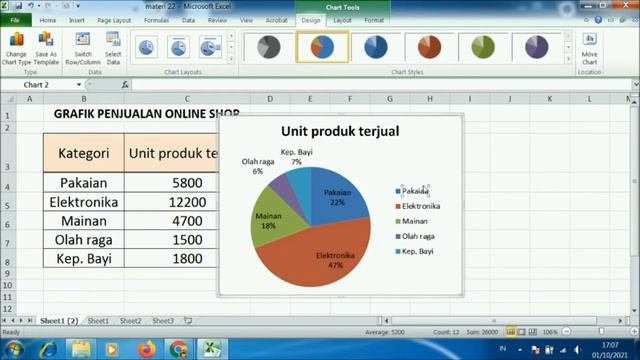Viewport: 640px width, 360px height.
Task: Apply the blue pie chart style
Action: 376,47
